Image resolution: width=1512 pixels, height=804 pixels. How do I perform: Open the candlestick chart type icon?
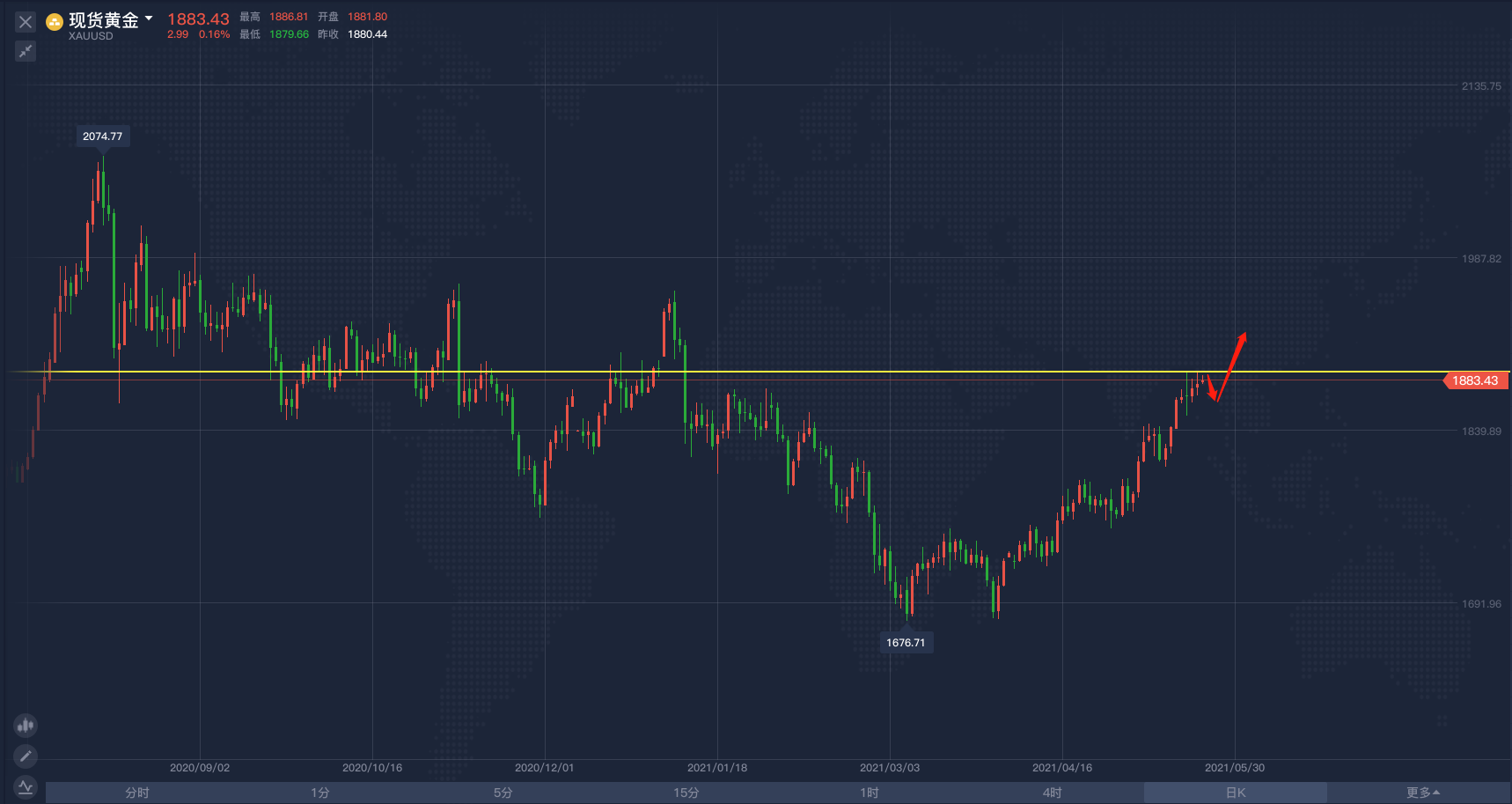26,726
